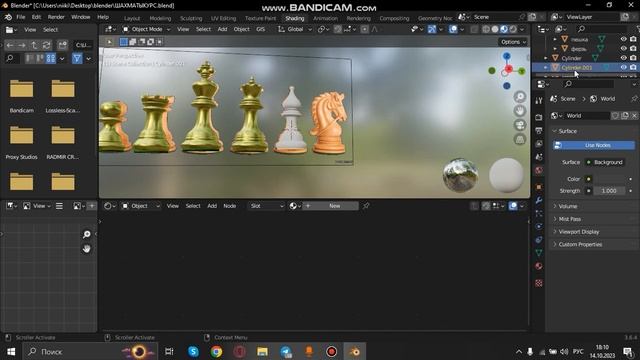Toggle viewport overlays button
Viewport: 640px width, 360px height.
point(453,29)
